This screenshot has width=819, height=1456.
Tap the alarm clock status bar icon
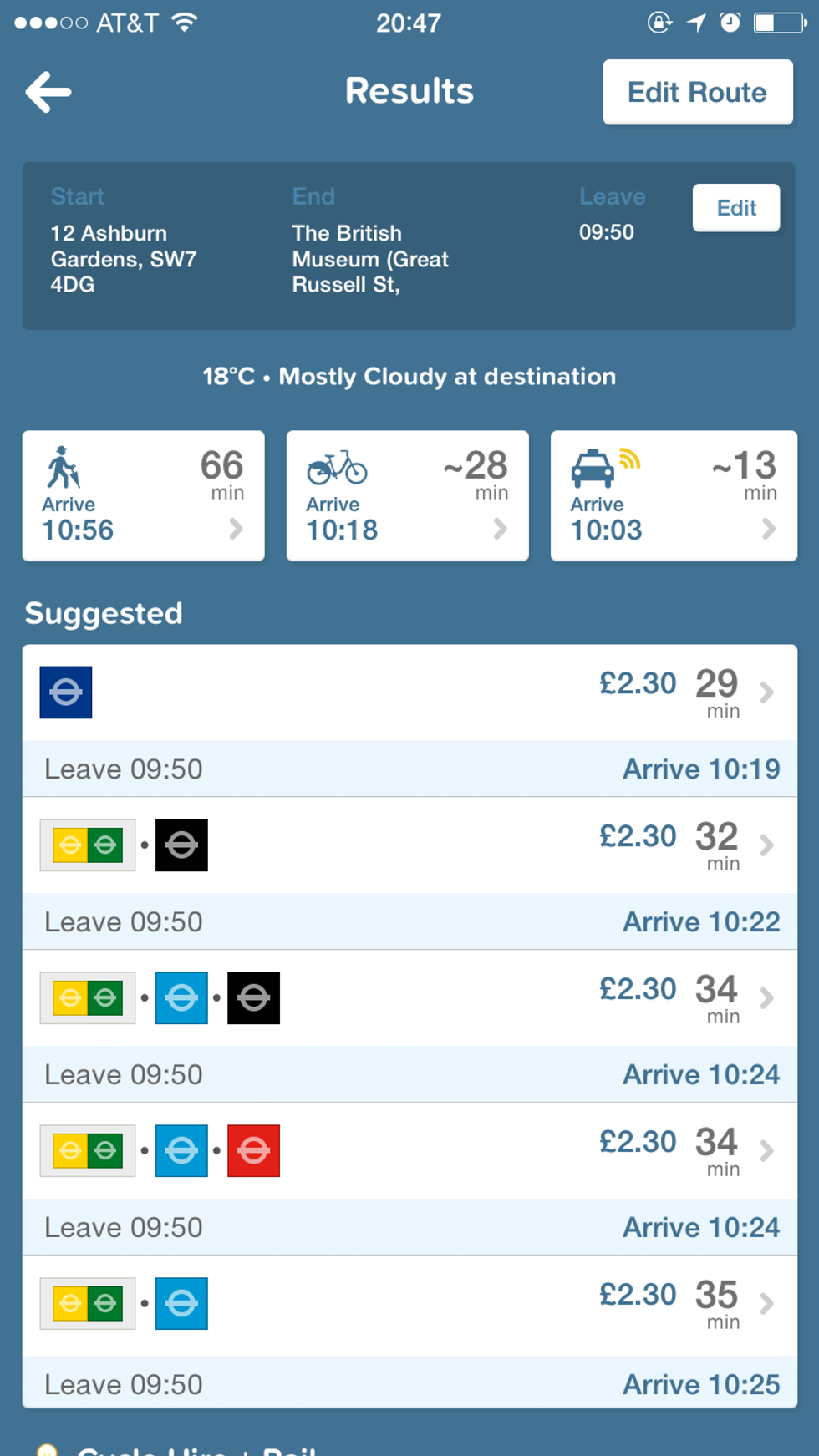pos(730,23)
